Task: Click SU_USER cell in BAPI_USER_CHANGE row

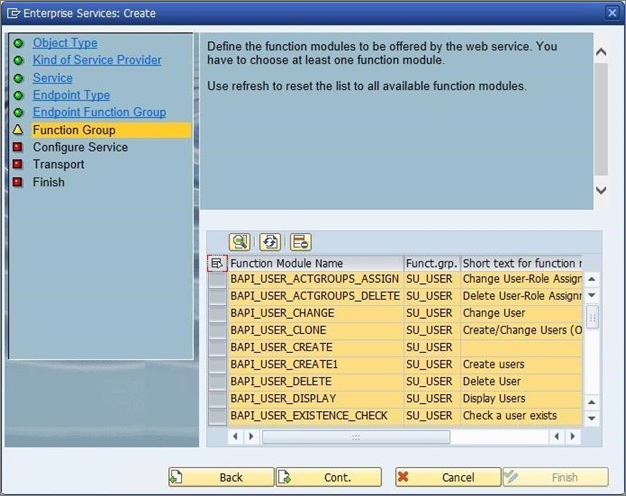Action: click(x=432, y=313)
